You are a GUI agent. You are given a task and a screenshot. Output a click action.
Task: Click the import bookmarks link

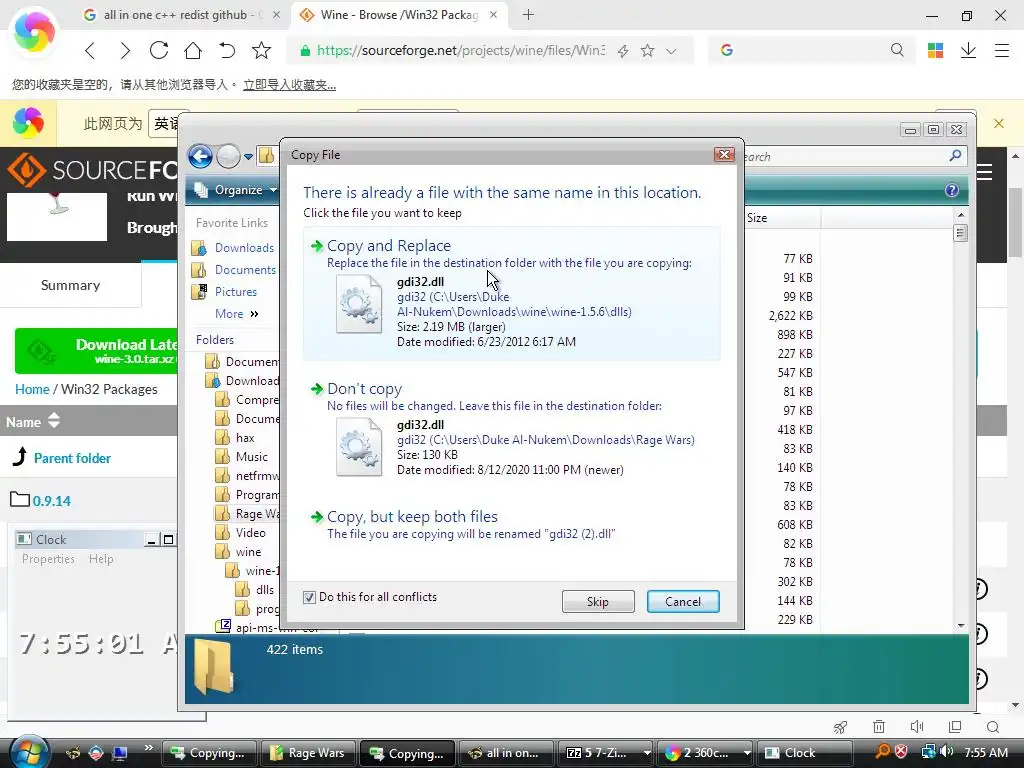(x=289, y=85)
